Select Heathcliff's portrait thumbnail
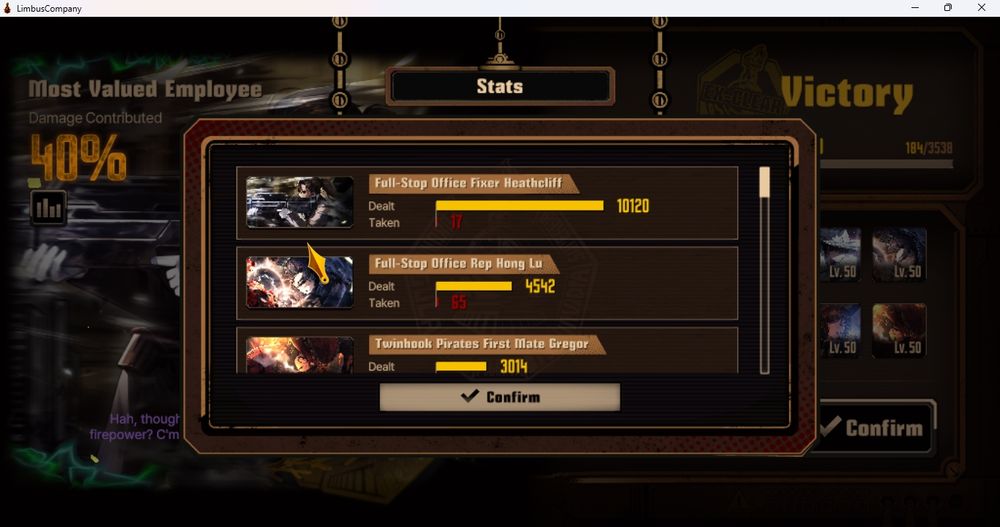 coord(300,202)
